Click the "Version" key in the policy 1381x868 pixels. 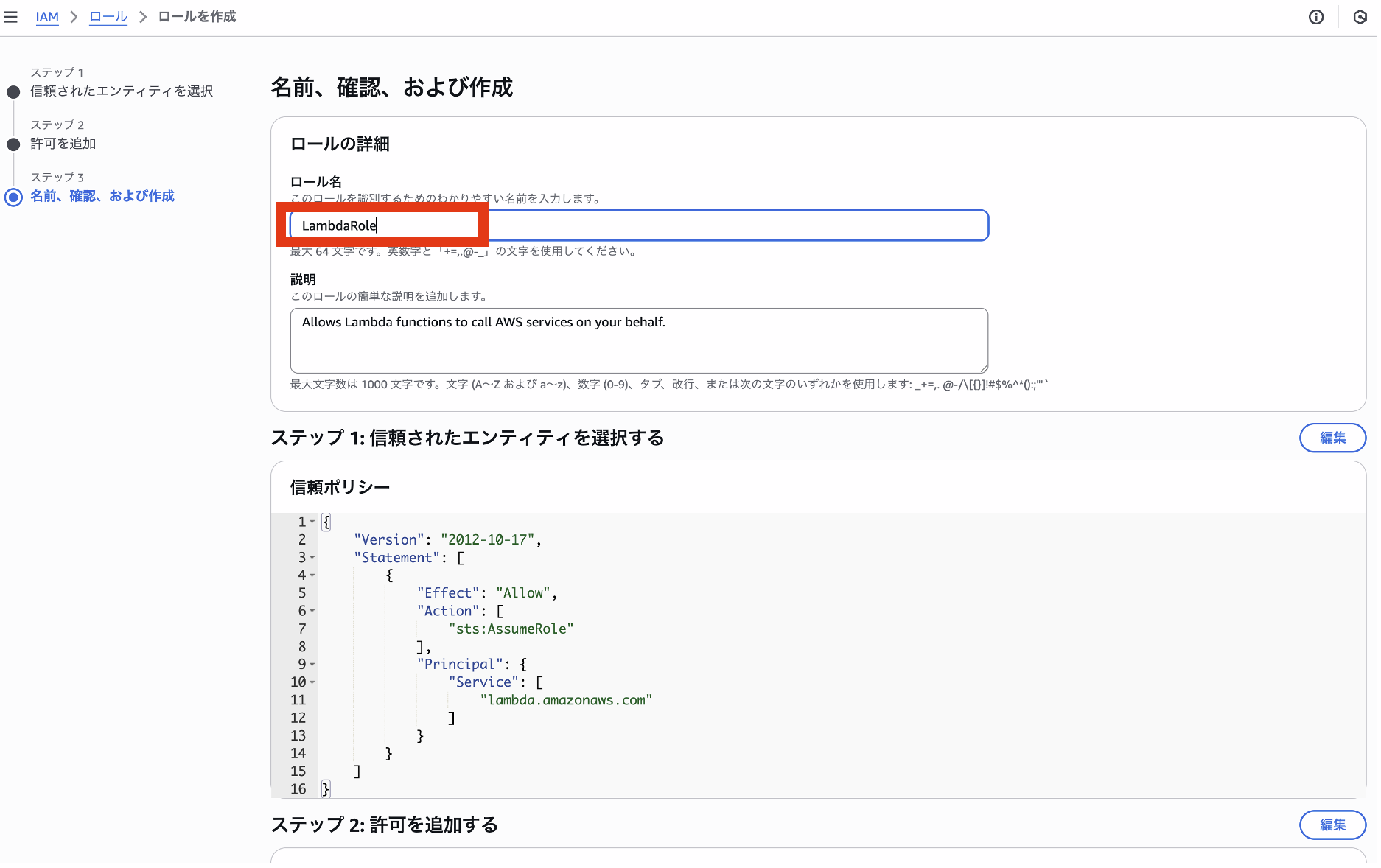[389, 539]
